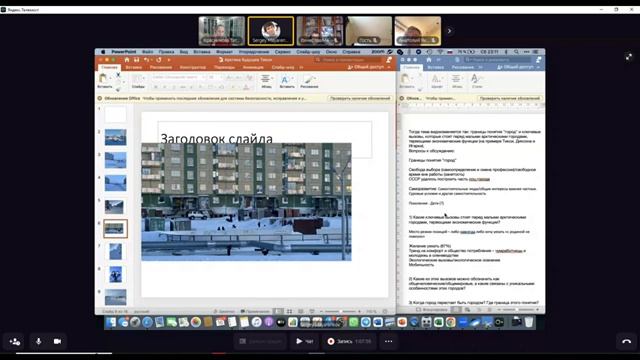640x360 pixels.
Task: Open the Шрифт font dropdown in Word
Action: tap(437, 81)
